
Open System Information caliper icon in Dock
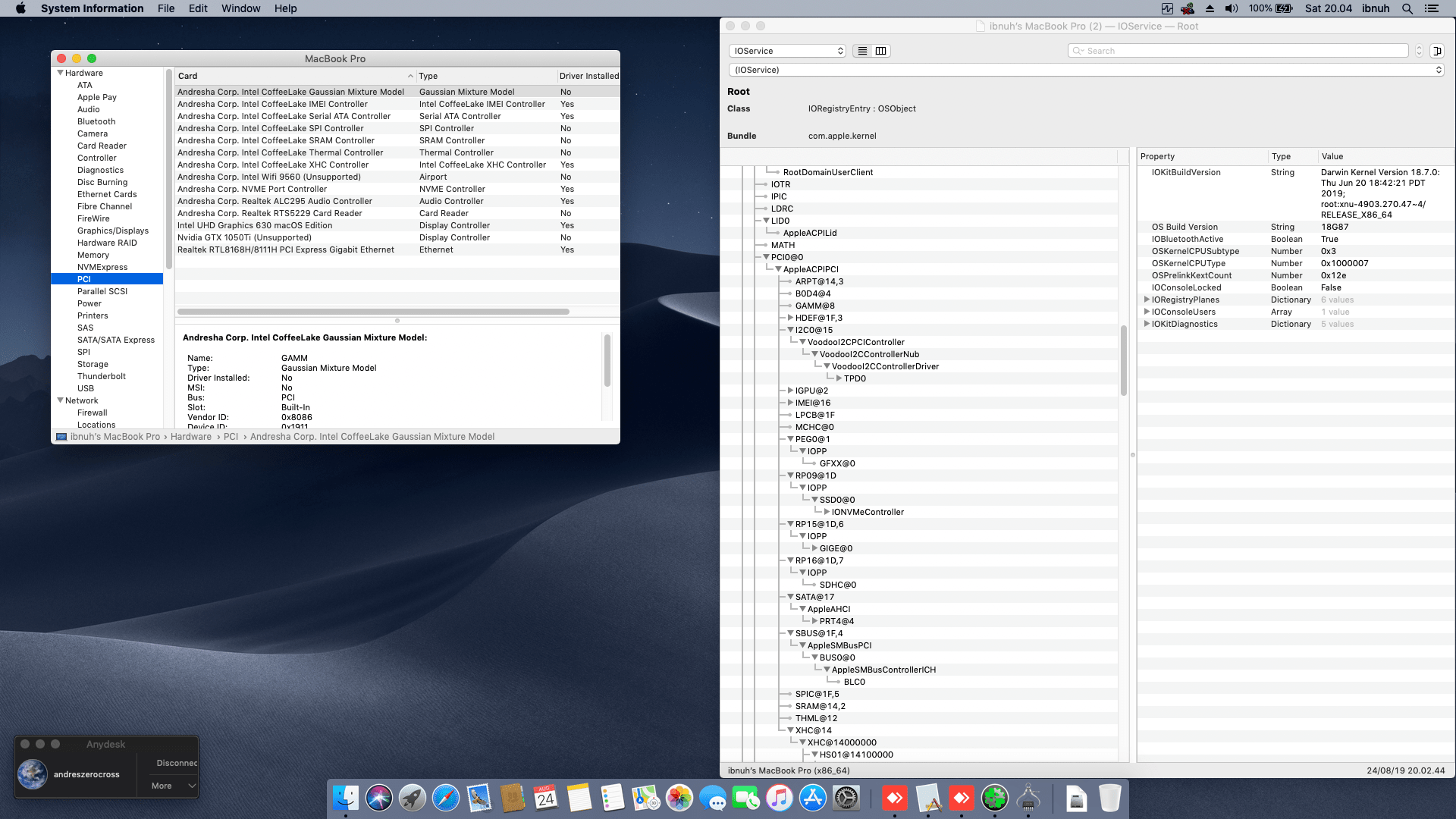[1028, 798]
